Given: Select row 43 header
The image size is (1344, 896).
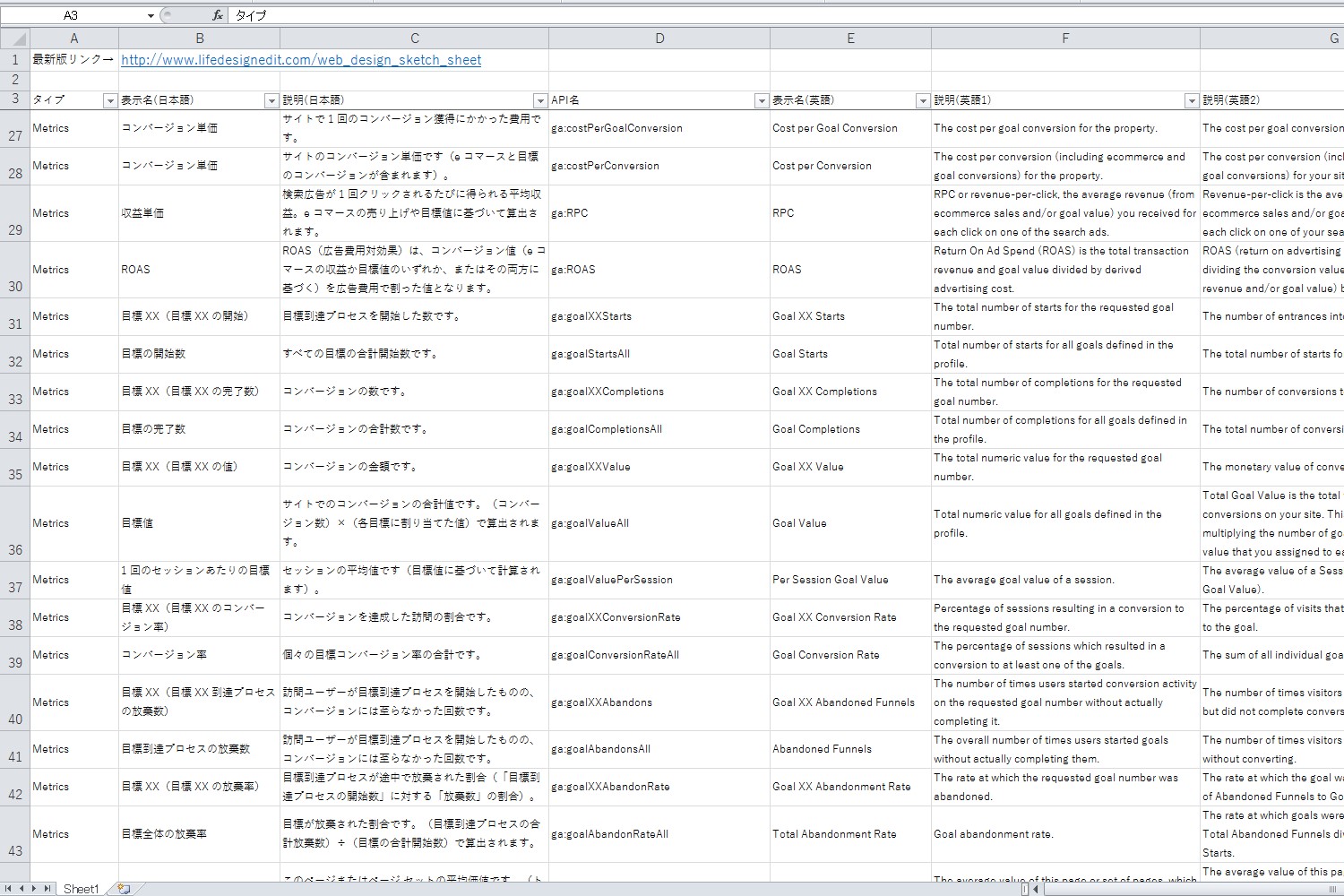Looking at the screenshot, I should pyautogui.click(x=15, y=834).
